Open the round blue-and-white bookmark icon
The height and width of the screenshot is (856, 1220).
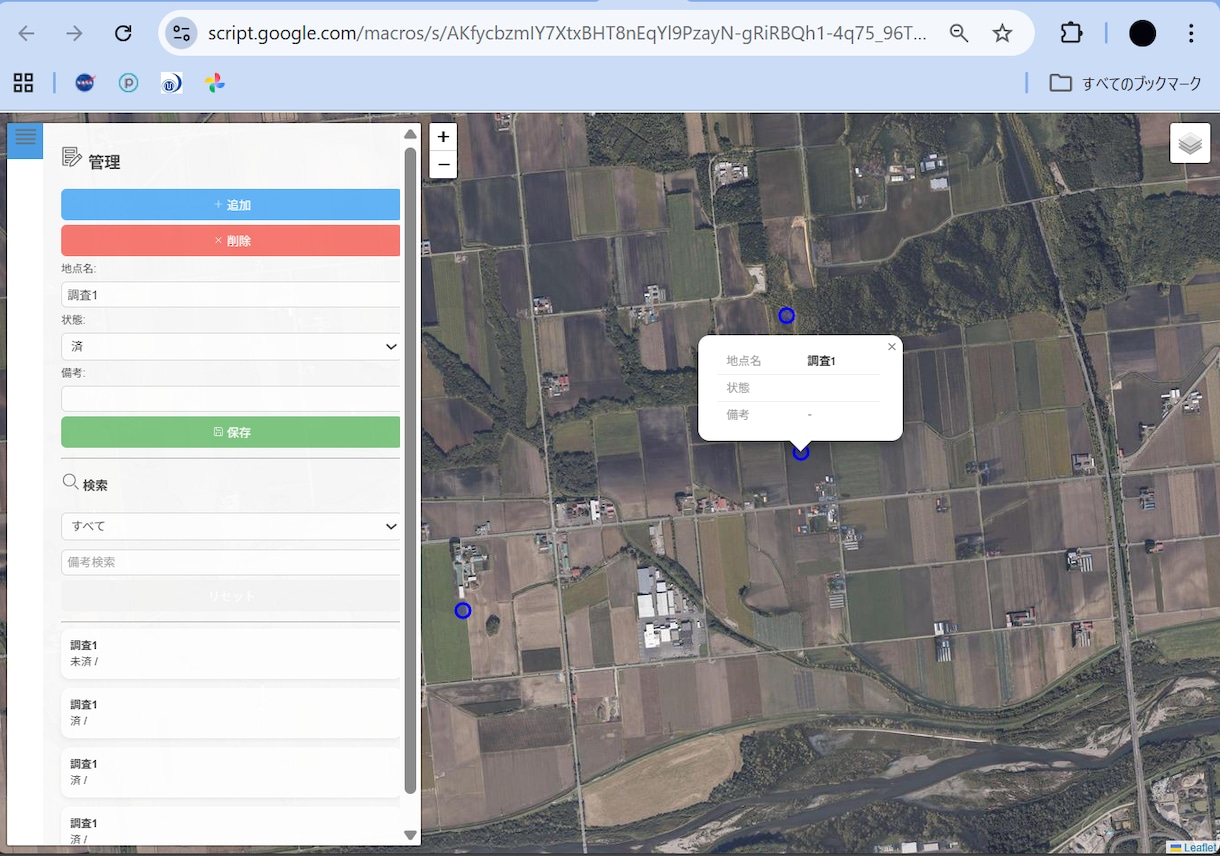[171, 83]
